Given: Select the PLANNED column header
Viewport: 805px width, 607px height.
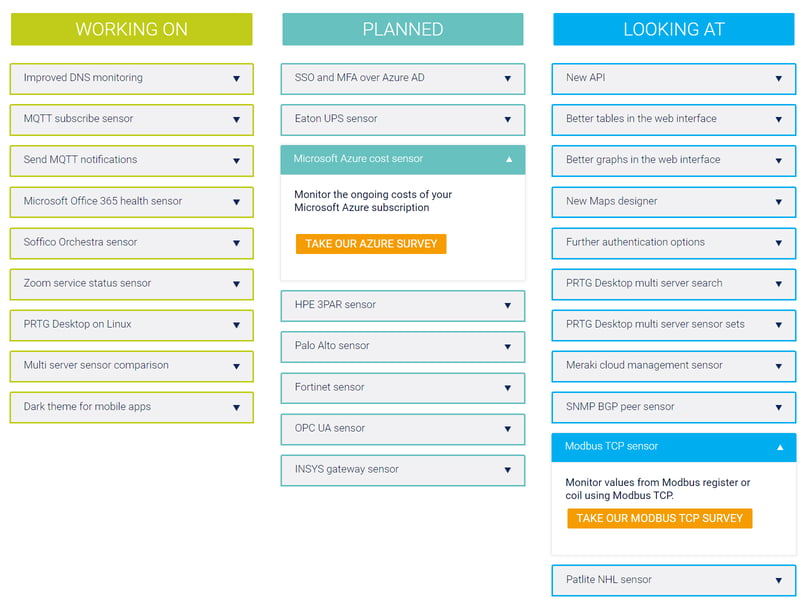Looking at the screenshot, I should pyautogui.click(x=402, y=29).
